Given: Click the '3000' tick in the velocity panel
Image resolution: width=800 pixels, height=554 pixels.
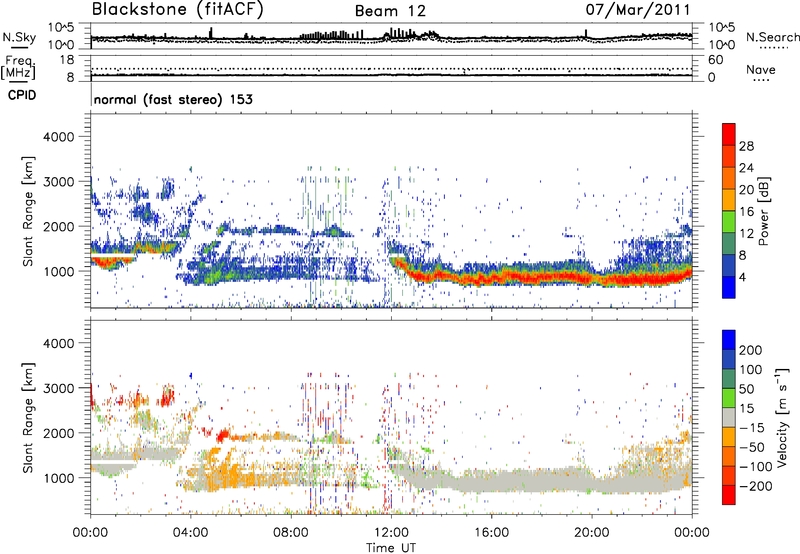Looking at the screenshot, I should (x=58, y=388).
